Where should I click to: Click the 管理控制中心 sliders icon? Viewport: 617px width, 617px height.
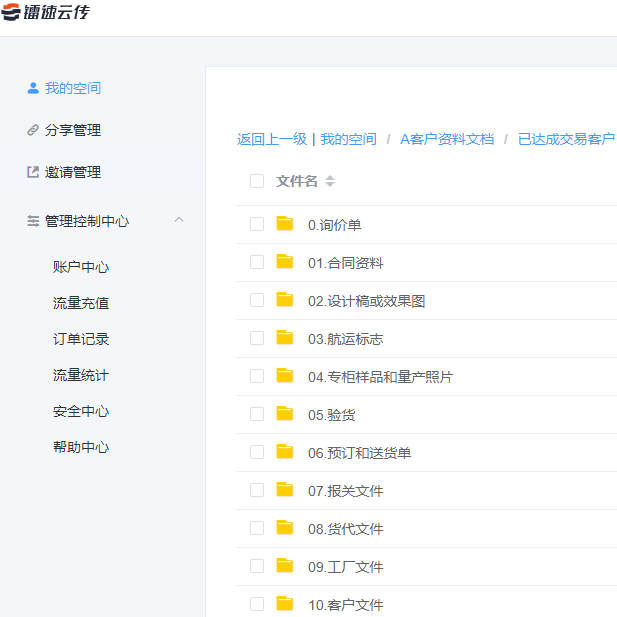[x=33, y=221]
